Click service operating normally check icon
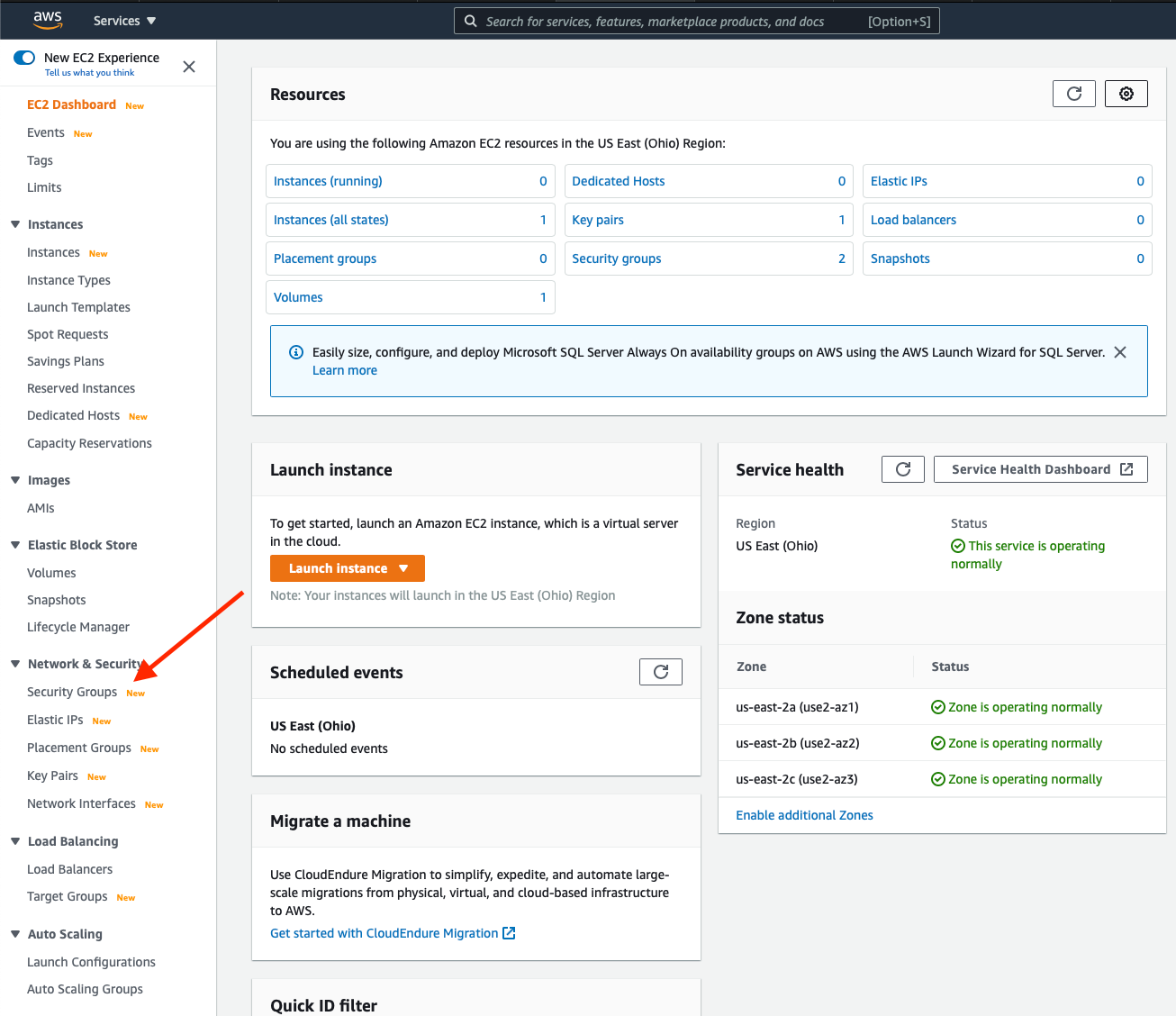The width and height of the screenshot is (1176, 1016). coord(958,546)
